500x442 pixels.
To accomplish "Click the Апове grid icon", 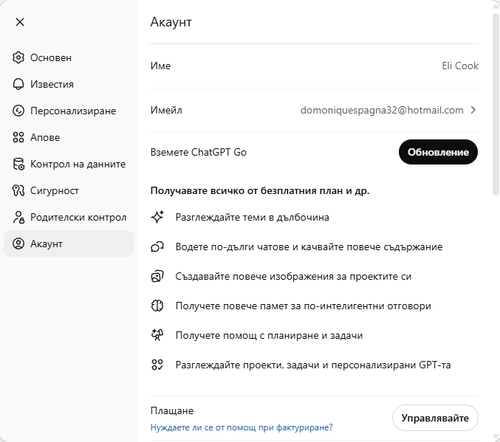I will pyautogui.click(x=18, y=137).
